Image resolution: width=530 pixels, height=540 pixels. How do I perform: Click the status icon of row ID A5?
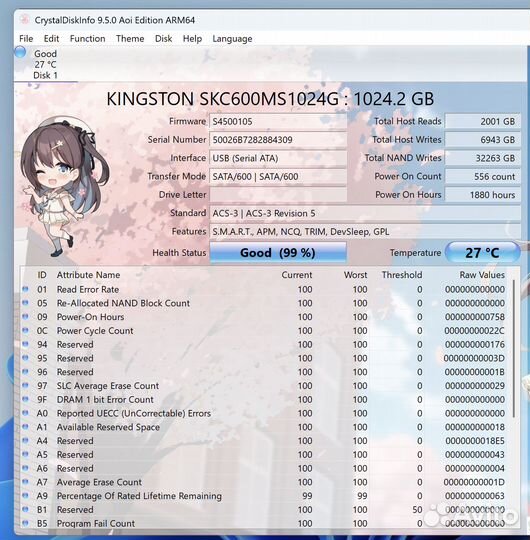pyautogui.click(x=25, y=454)
